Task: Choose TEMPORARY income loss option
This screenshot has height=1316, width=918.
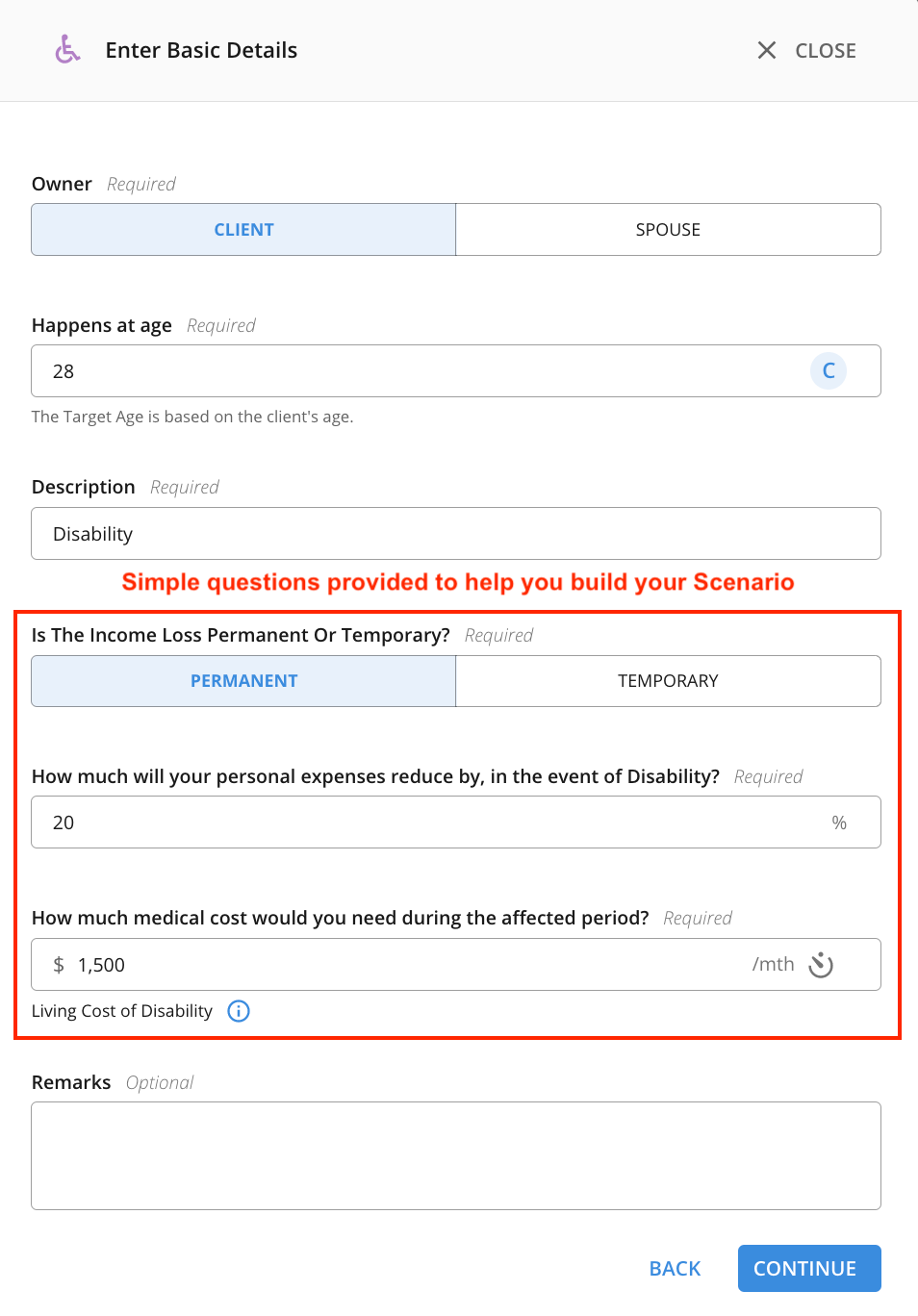Action: [x=668, y=681]
